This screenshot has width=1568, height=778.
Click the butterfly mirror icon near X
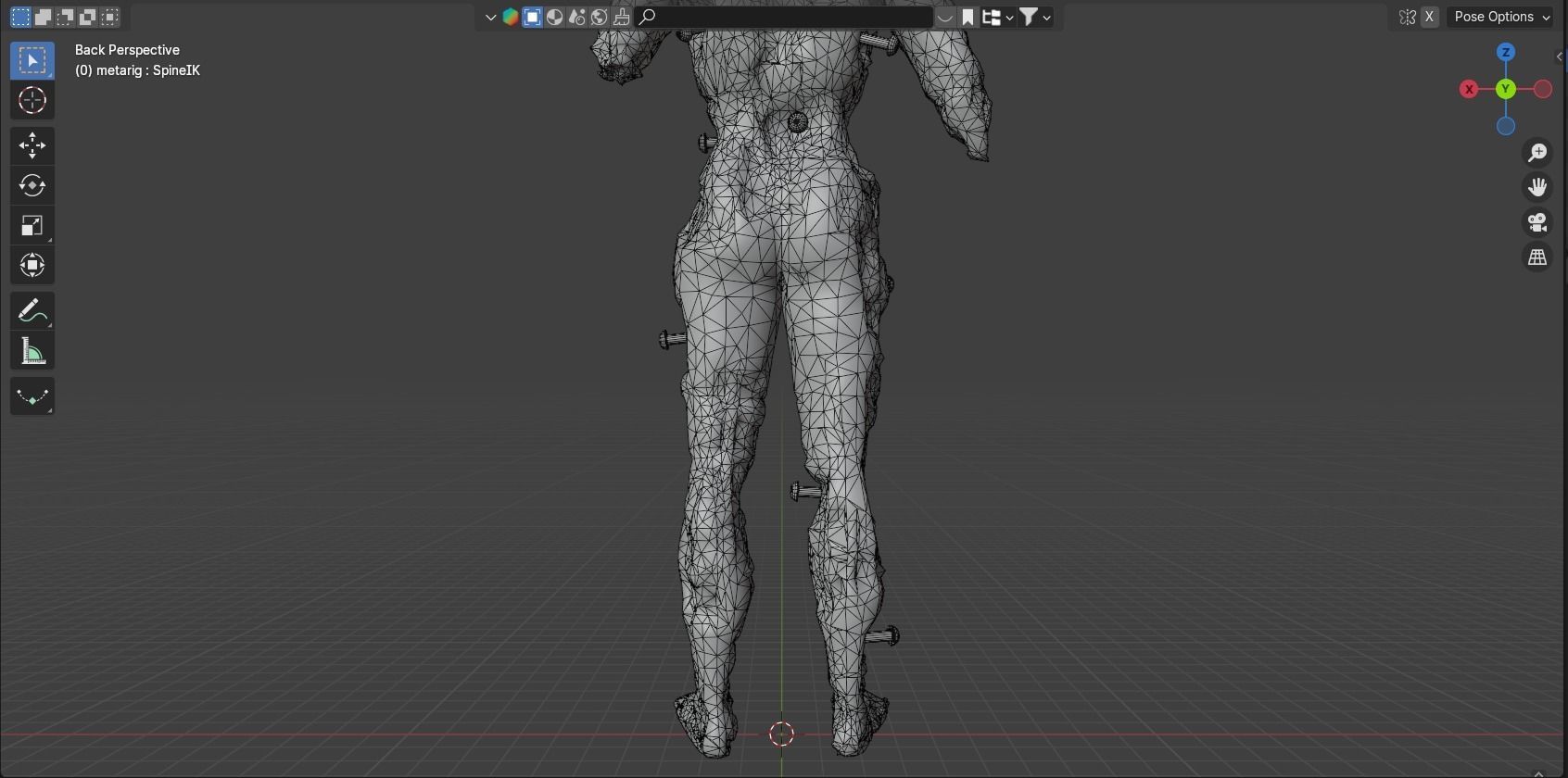point(1408,17)
